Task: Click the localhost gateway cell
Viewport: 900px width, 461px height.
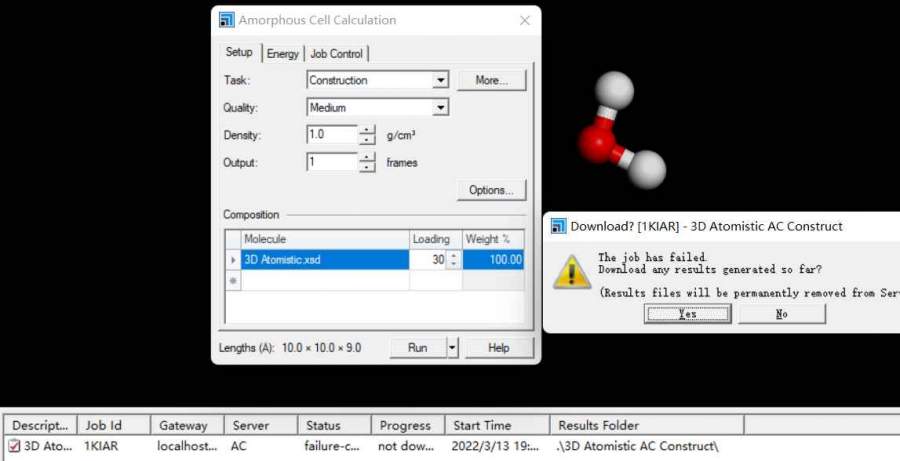Action: [x=187, y=446]
